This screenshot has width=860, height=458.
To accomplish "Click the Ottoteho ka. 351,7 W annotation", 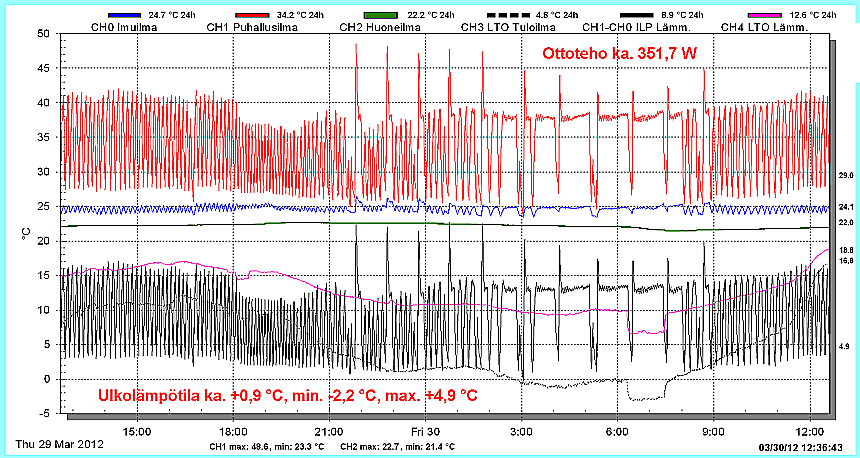I will pyautogui.click(x=618, y=53).
